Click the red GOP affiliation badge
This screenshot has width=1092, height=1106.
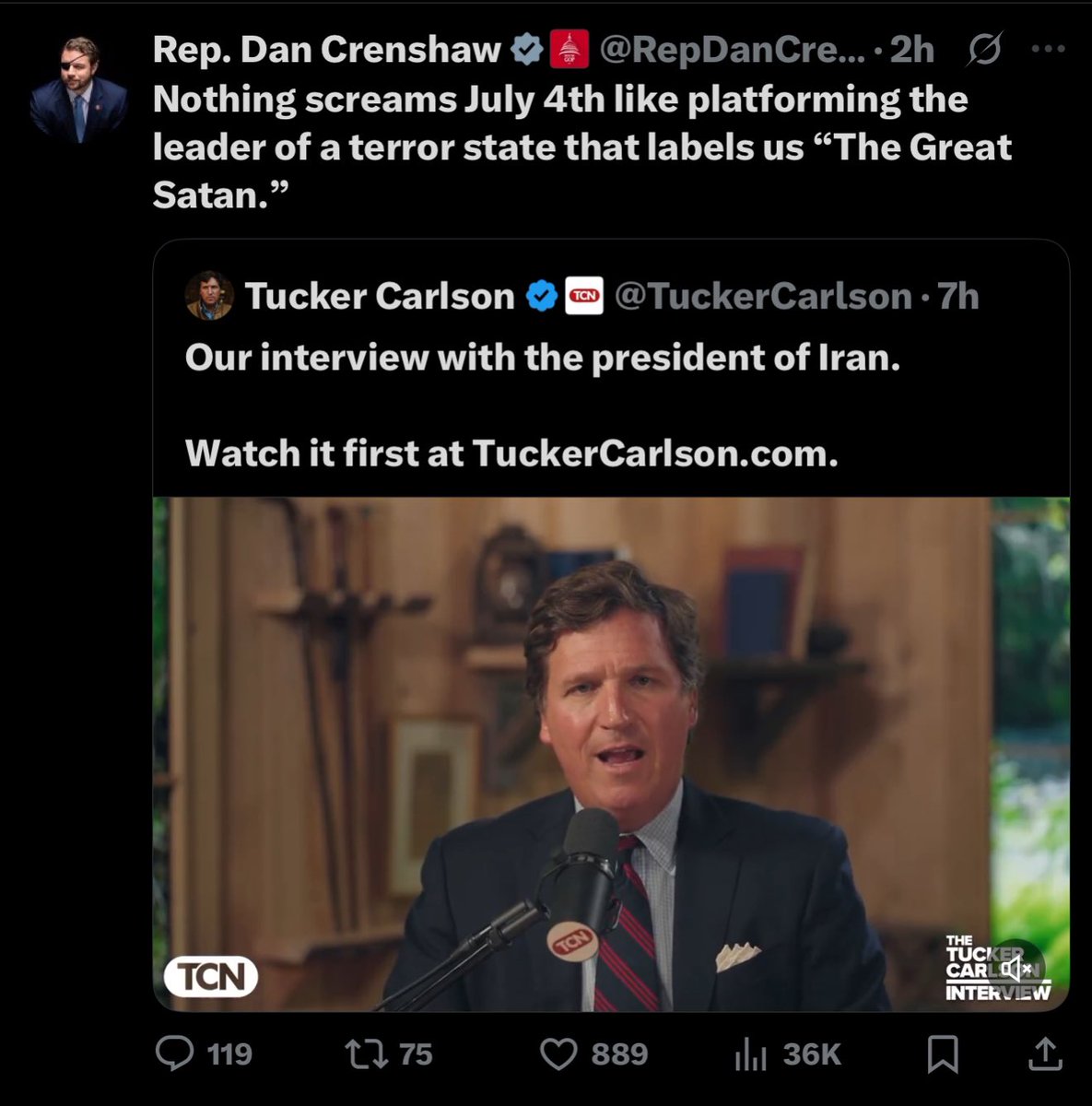pos(569,50)
